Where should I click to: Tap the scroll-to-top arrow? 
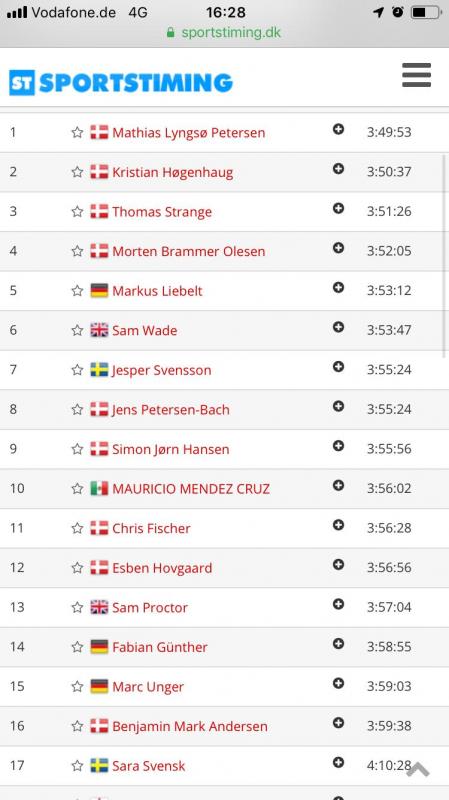coord(418,769)
